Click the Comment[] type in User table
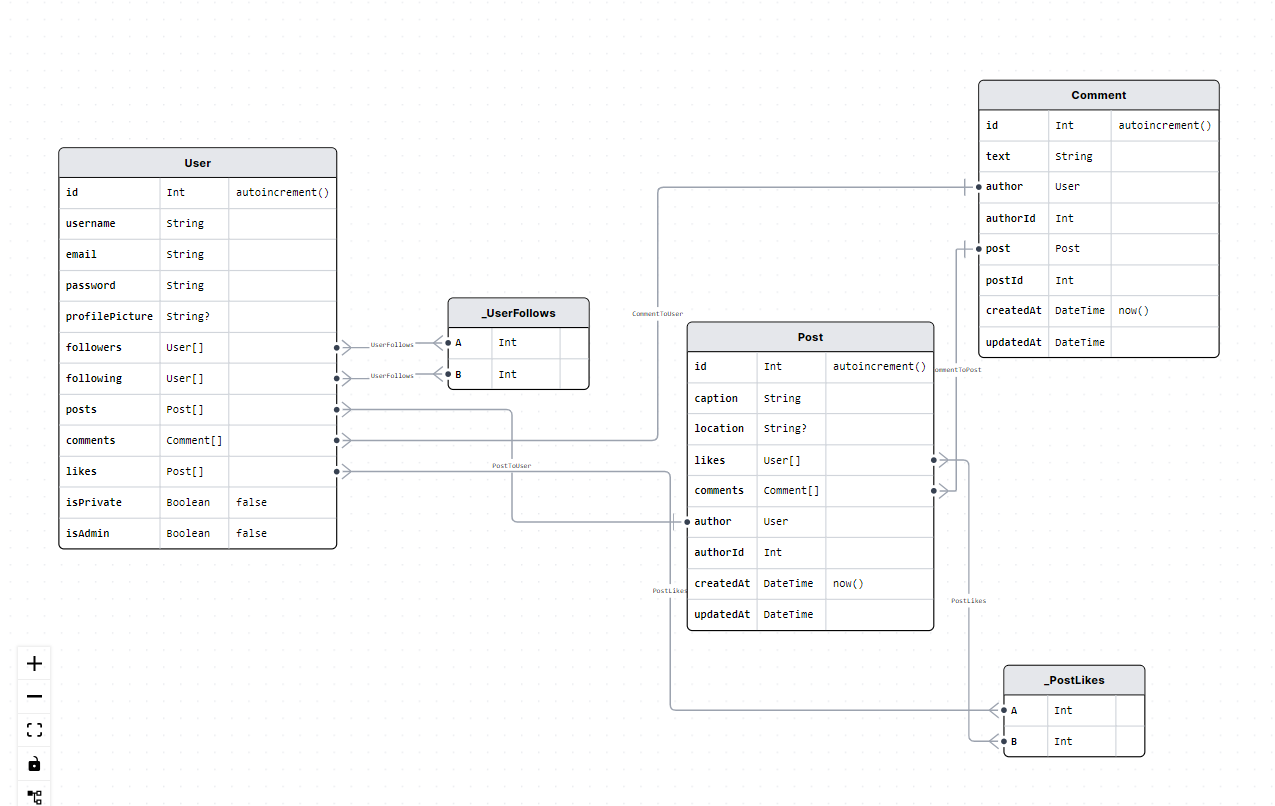 coord(194,440)
